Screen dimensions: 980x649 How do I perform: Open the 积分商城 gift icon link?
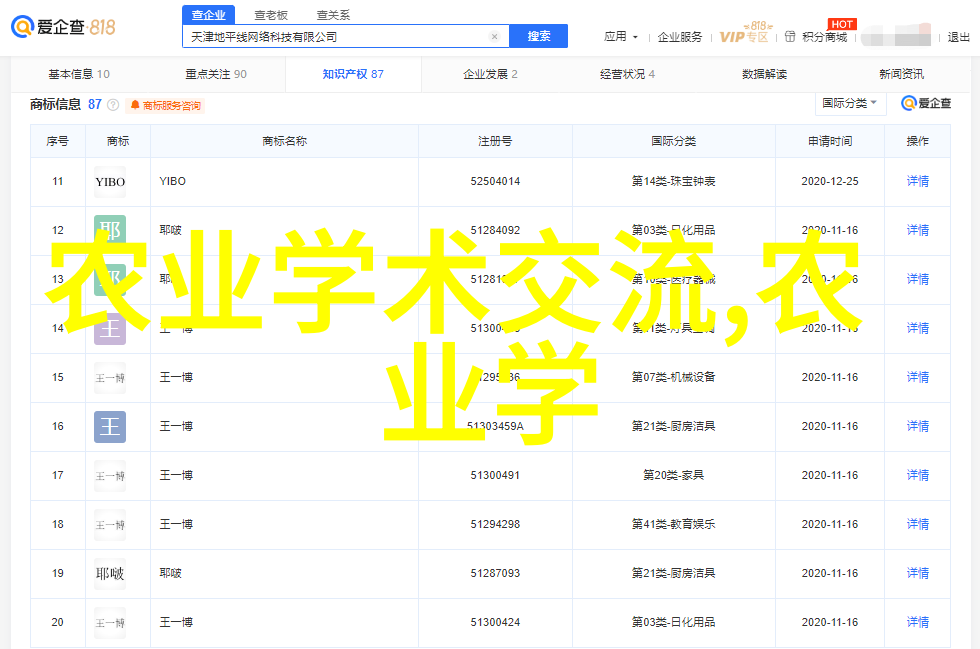tap(790, 37)
